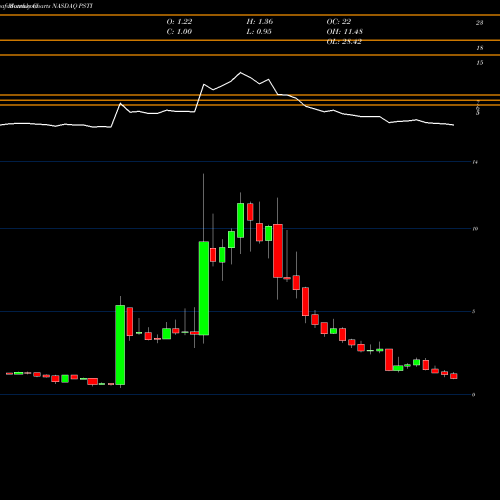Screen dimensions: 500x500
Task: Click the 23 label on the upper axis
Action: [479, 23]
